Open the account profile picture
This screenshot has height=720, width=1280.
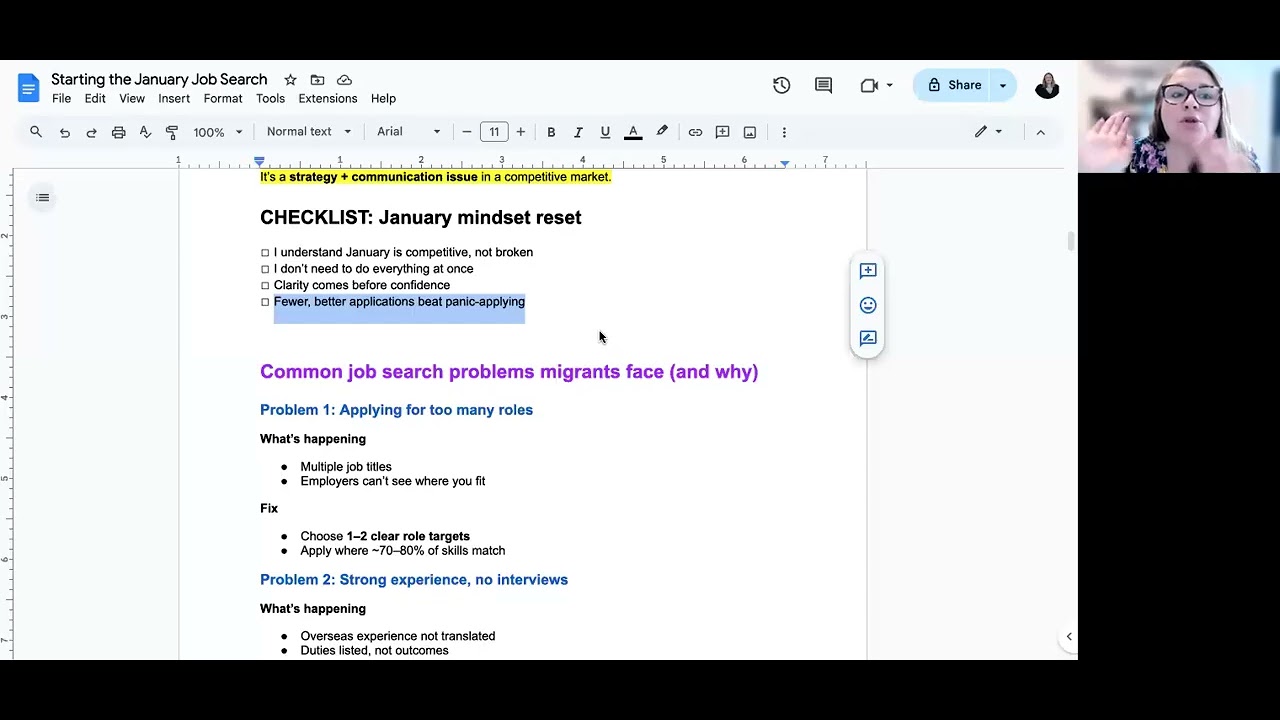[x=1047, y=86]
